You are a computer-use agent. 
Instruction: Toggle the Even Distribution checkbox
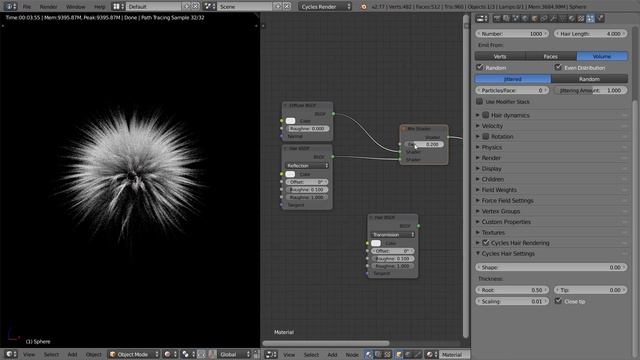coord(558,67)
